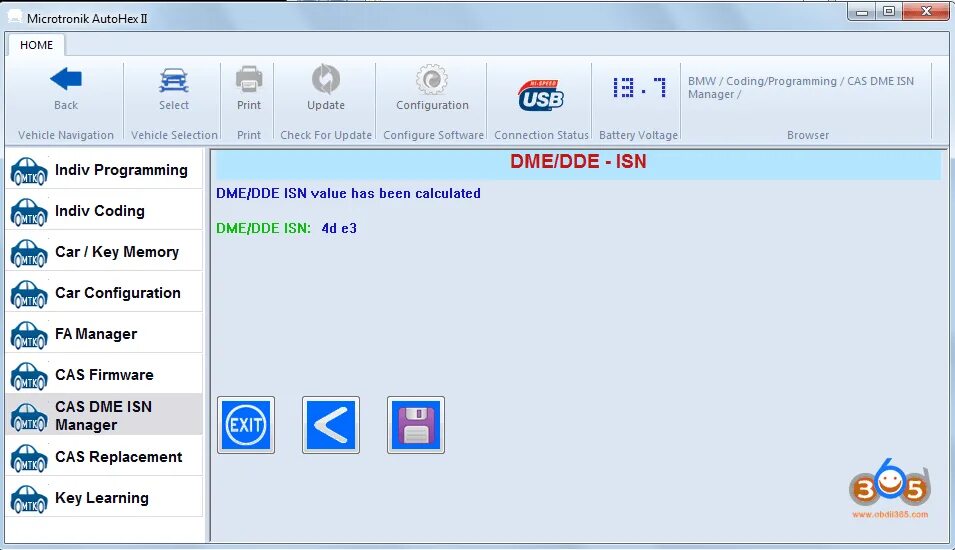Select Car Configuration entry
Screen dimensions: 955x550
(104, 292)
